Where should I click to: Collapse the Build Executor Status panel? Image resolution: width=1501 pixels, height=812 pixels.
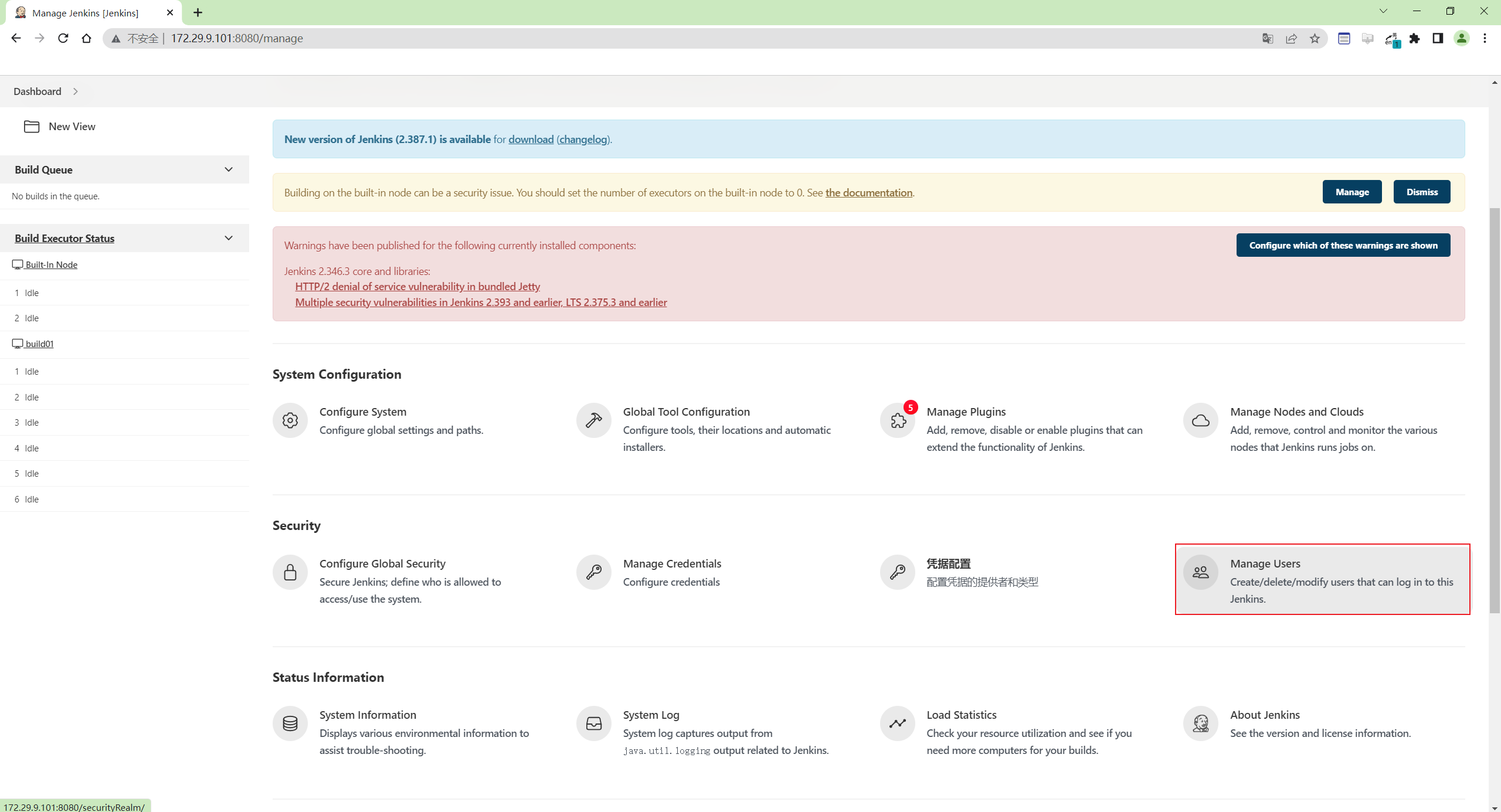pos(229,238)
